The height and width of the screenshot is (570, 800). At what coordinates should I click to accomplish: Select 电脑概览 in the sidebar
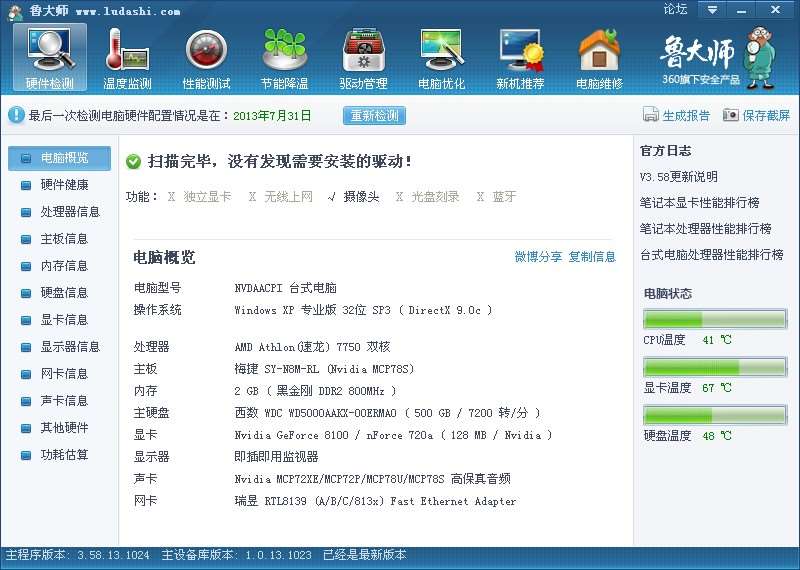point(59,158)
